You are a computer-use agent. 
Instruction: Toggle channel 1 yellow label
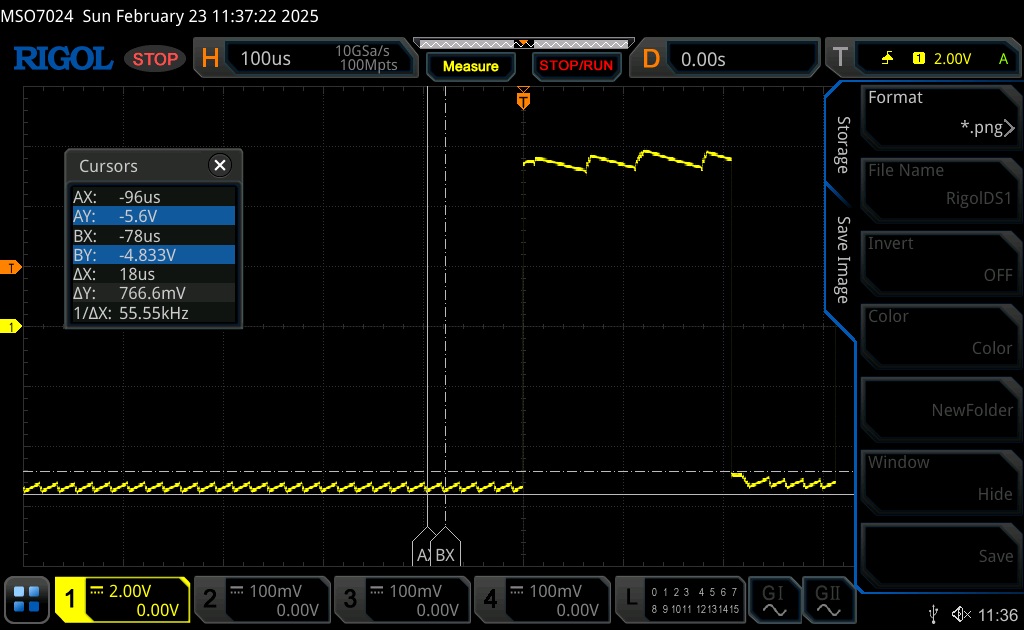click(69, 599)
